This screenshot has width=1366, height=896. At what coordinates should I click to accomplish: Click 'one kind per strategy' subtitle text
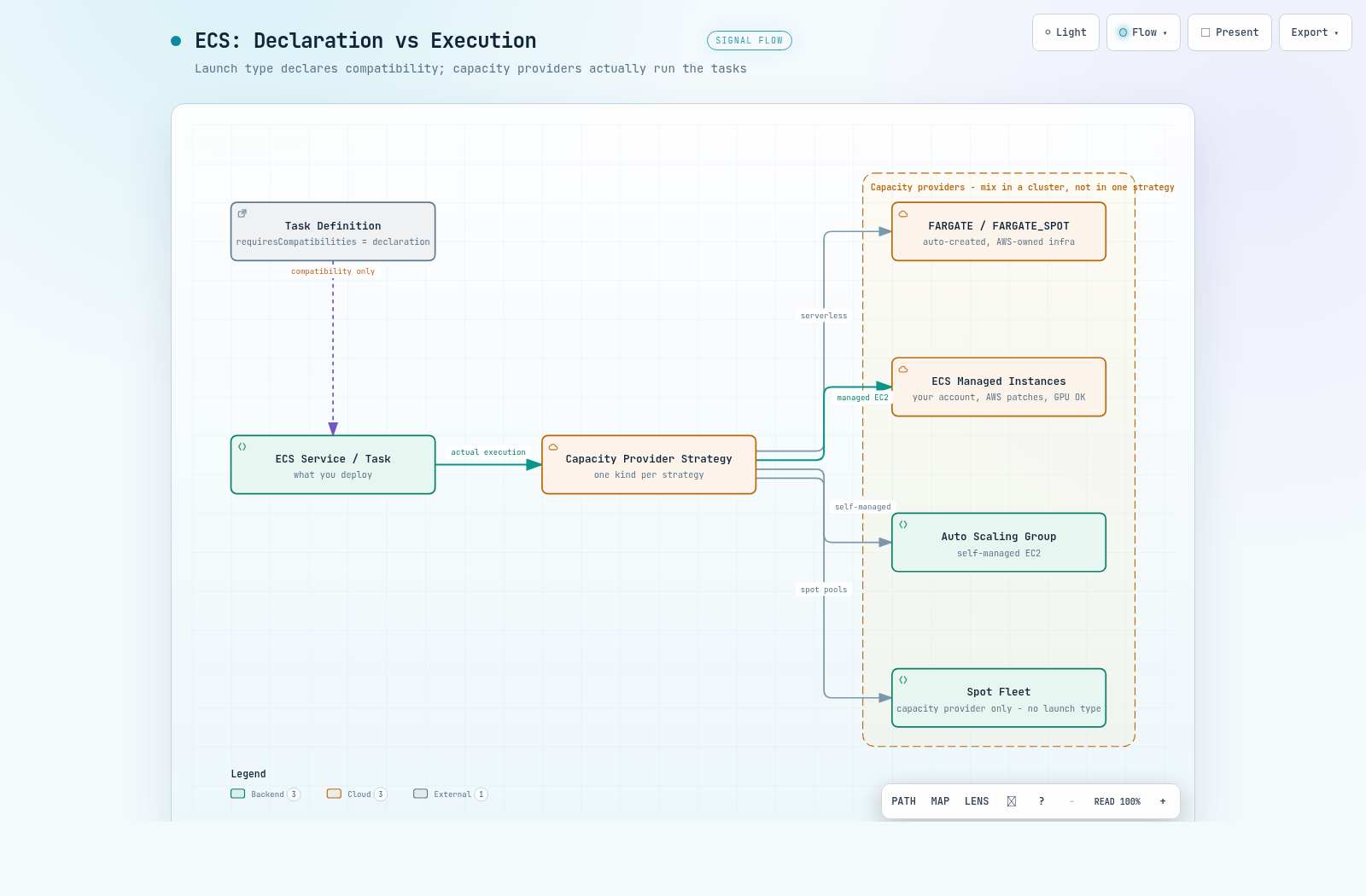(x=649, y=475)
